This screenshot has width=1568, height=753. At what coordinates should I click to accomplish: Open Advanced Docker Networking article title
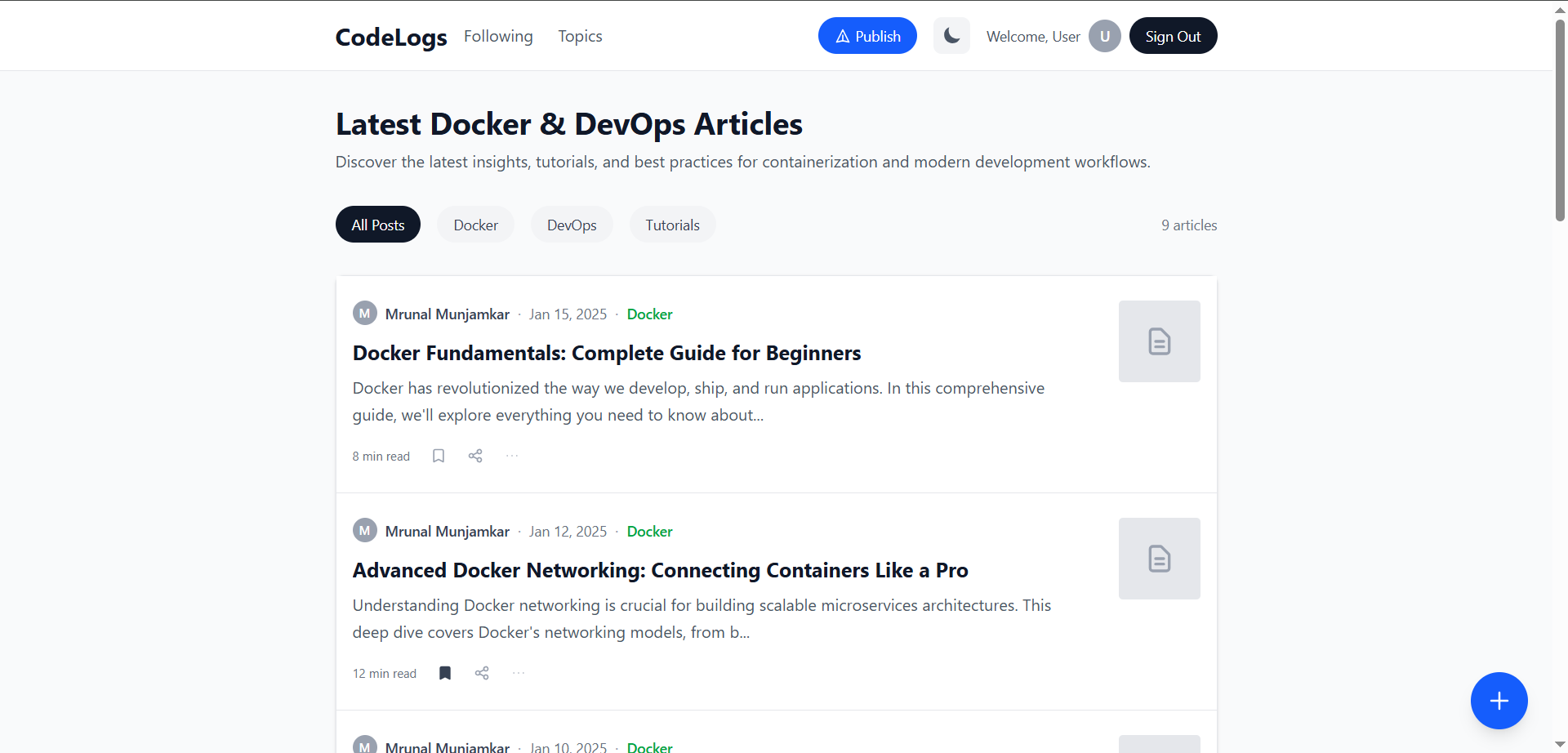pyautogui.click(x=661, y=570)
